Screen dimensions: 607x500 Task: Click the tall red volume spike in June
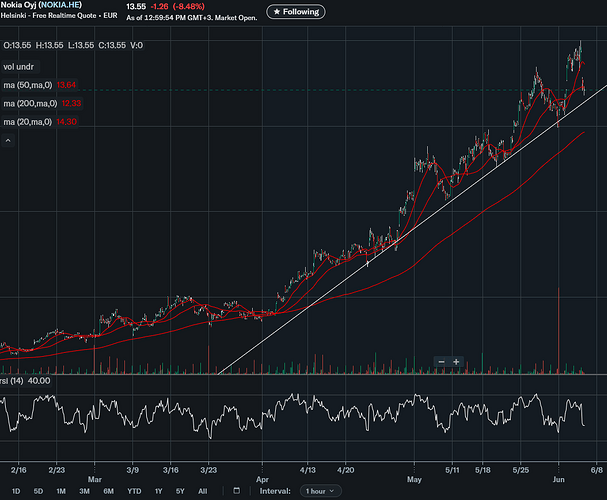click(559, 331)
